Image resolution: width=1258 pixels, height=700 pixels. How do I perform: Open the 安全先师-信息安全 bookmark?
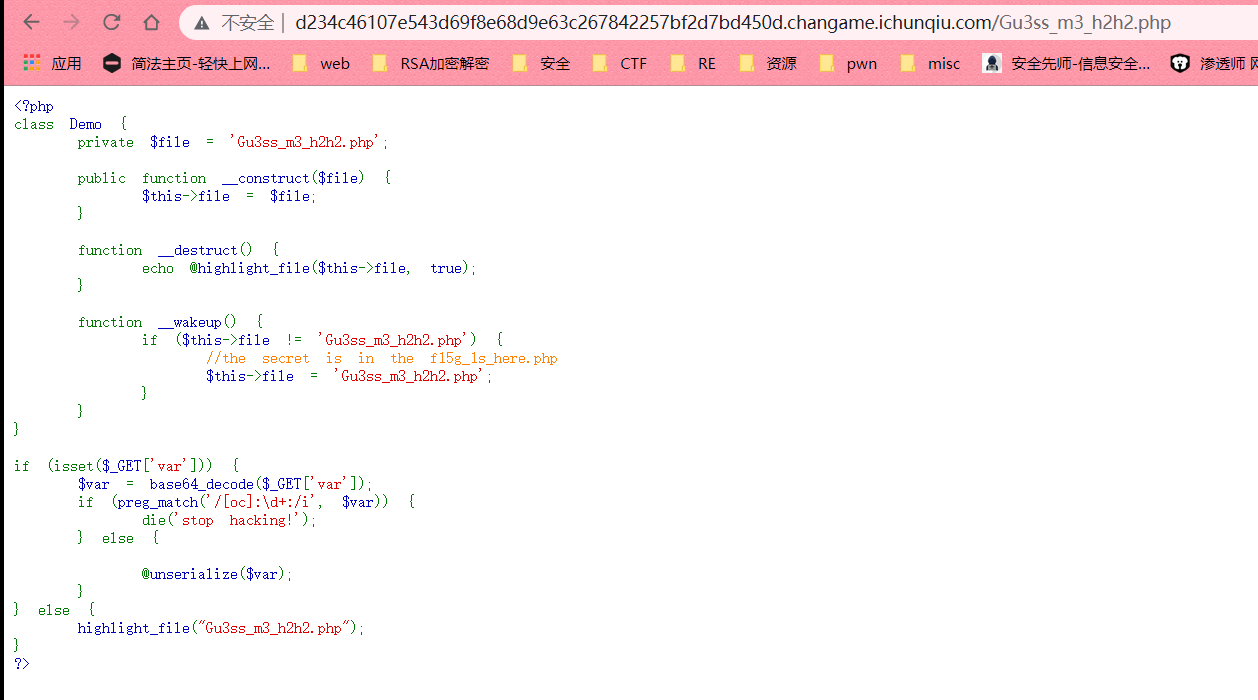click(x=1066, y=63)
